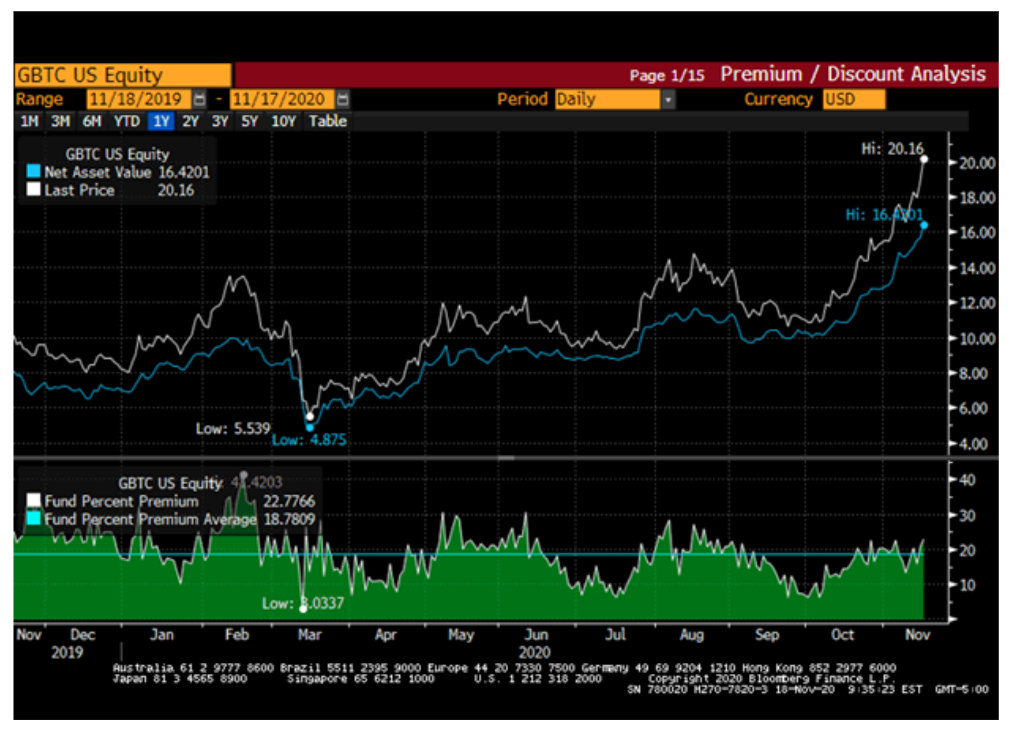Viewport: 1012px width, 738px height.
Task: Click the white high-point marker at 20.16
Action: coord(924,159)
